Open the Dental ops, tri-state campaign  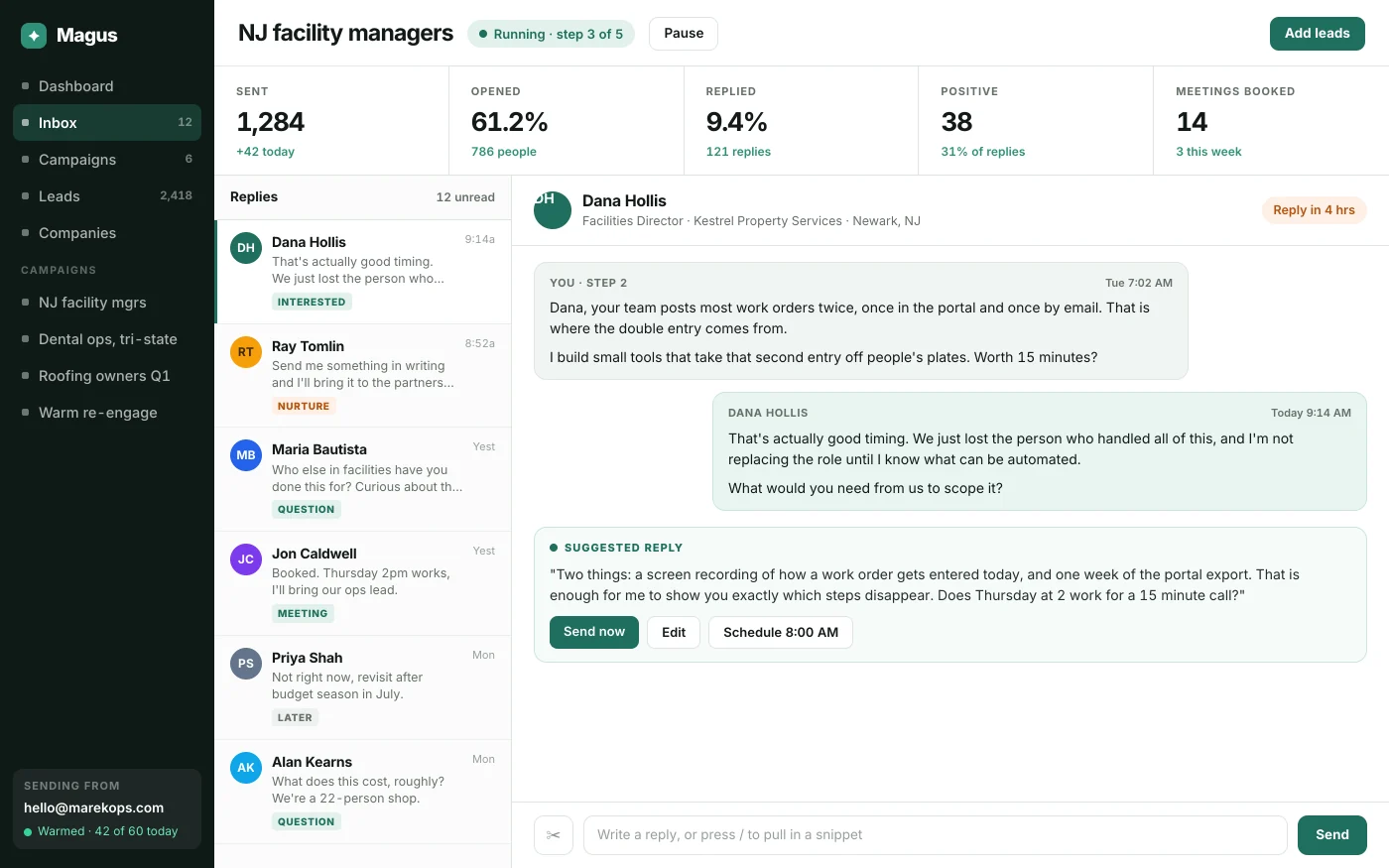coord(107,339)
